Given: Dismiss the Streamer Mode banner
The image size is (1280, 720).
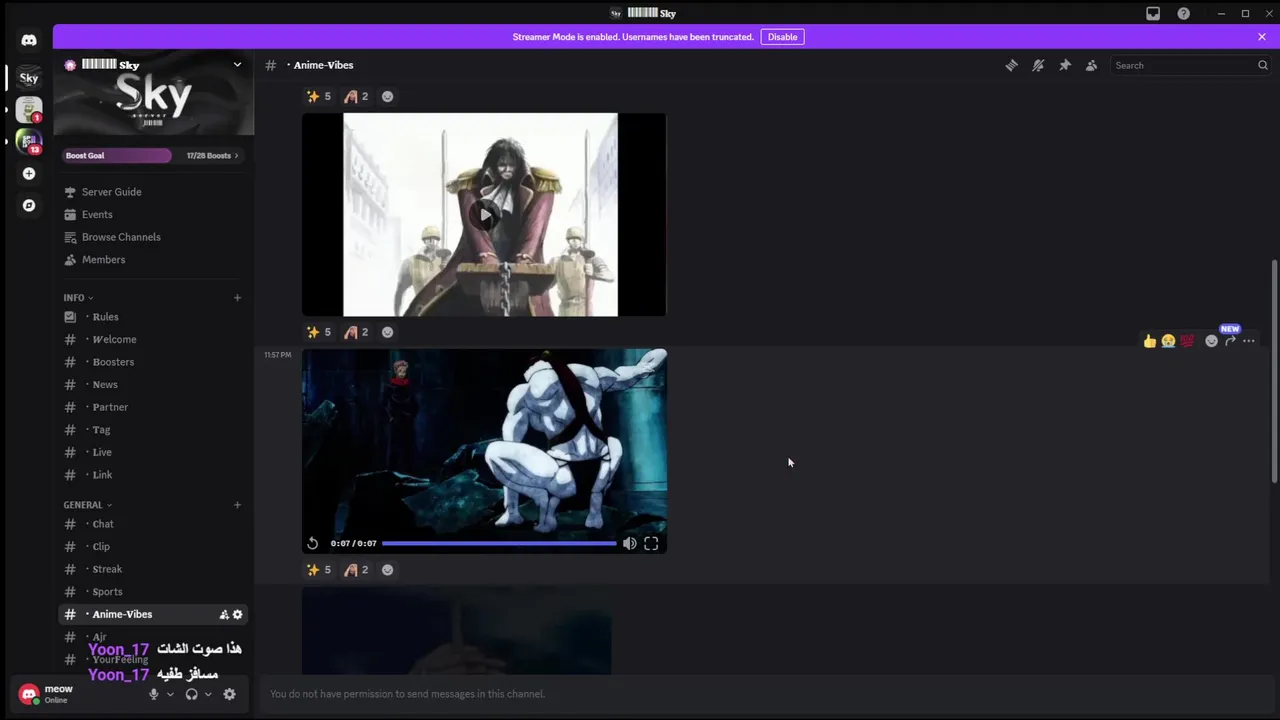Looking at the screenshot, I should pos(1262,37).
